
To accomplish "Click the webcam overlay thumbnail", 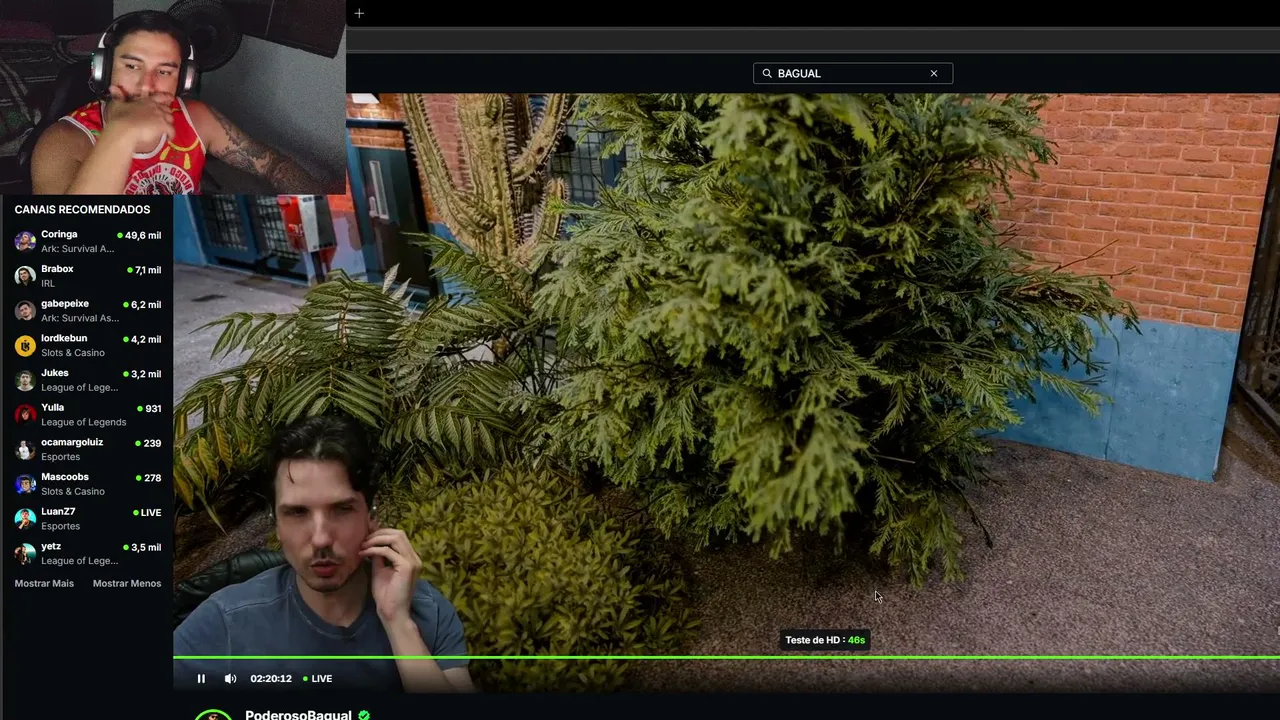I will [x=173, y=97].
